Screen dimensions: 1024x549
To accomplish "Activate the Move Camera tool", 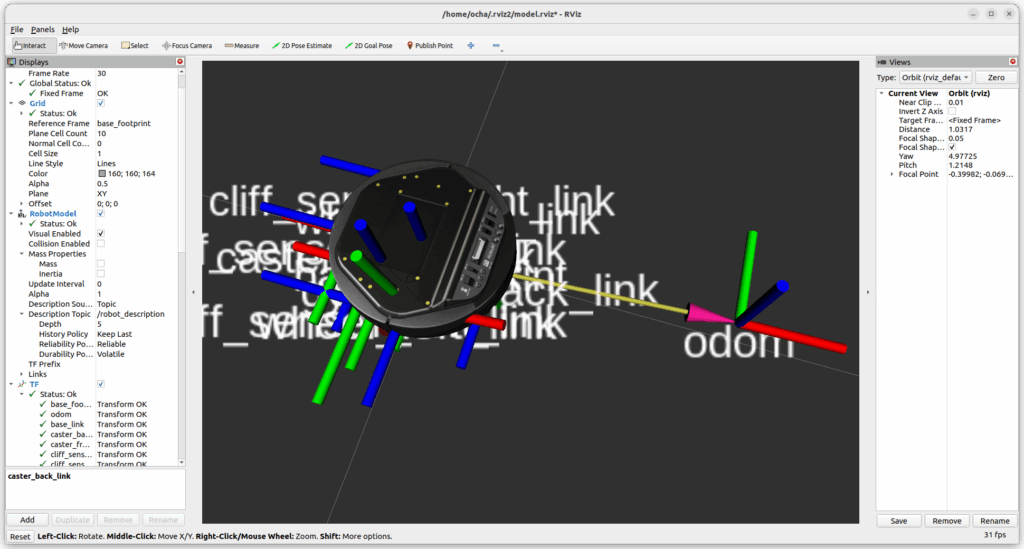I will coord(84,45).
